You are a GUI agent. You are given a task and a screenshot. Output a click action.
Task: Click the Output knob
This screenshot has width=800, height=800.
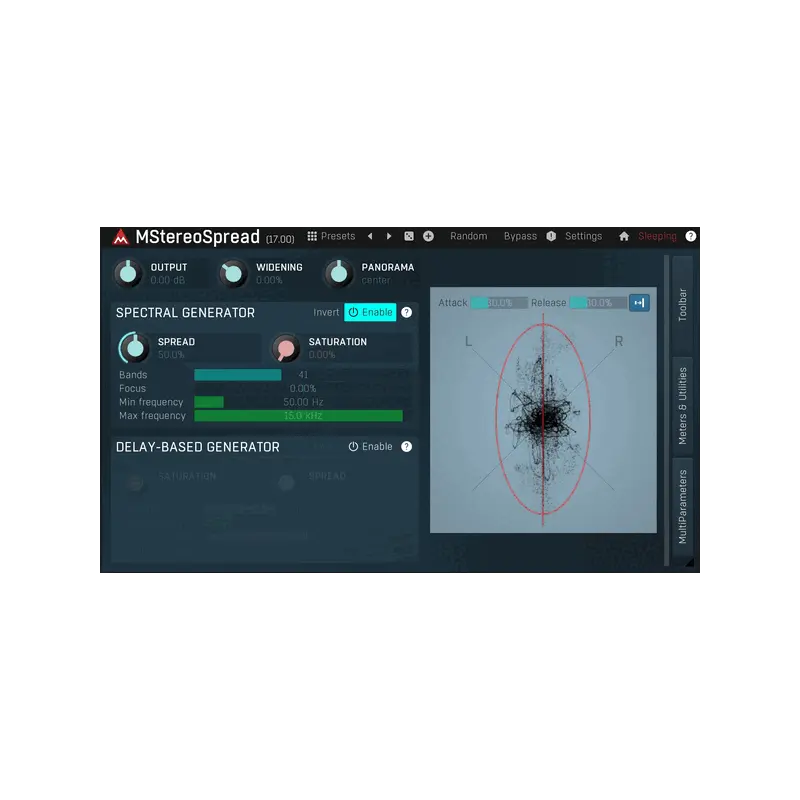coord(128,273)
